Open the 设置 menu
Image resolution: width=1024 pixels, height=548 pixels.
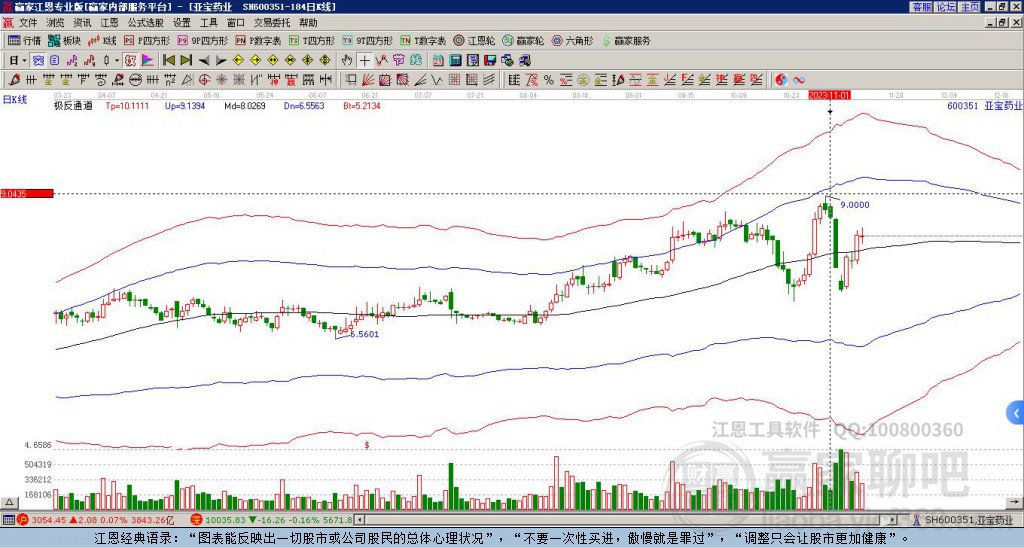coord(182,23)
